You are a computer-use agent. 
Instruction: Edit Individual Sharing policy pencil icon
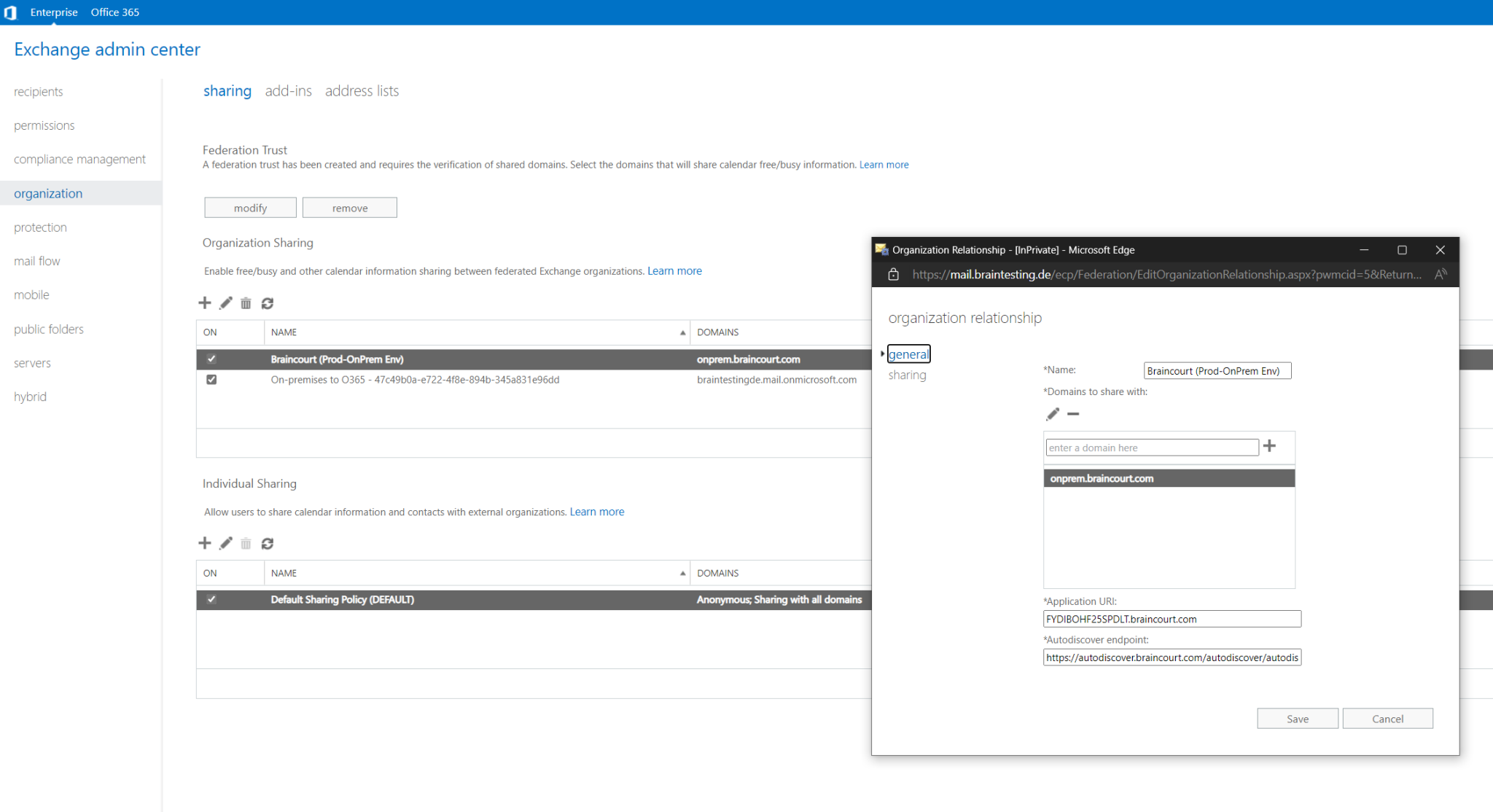pyautogui.click(x=226, y=543)
